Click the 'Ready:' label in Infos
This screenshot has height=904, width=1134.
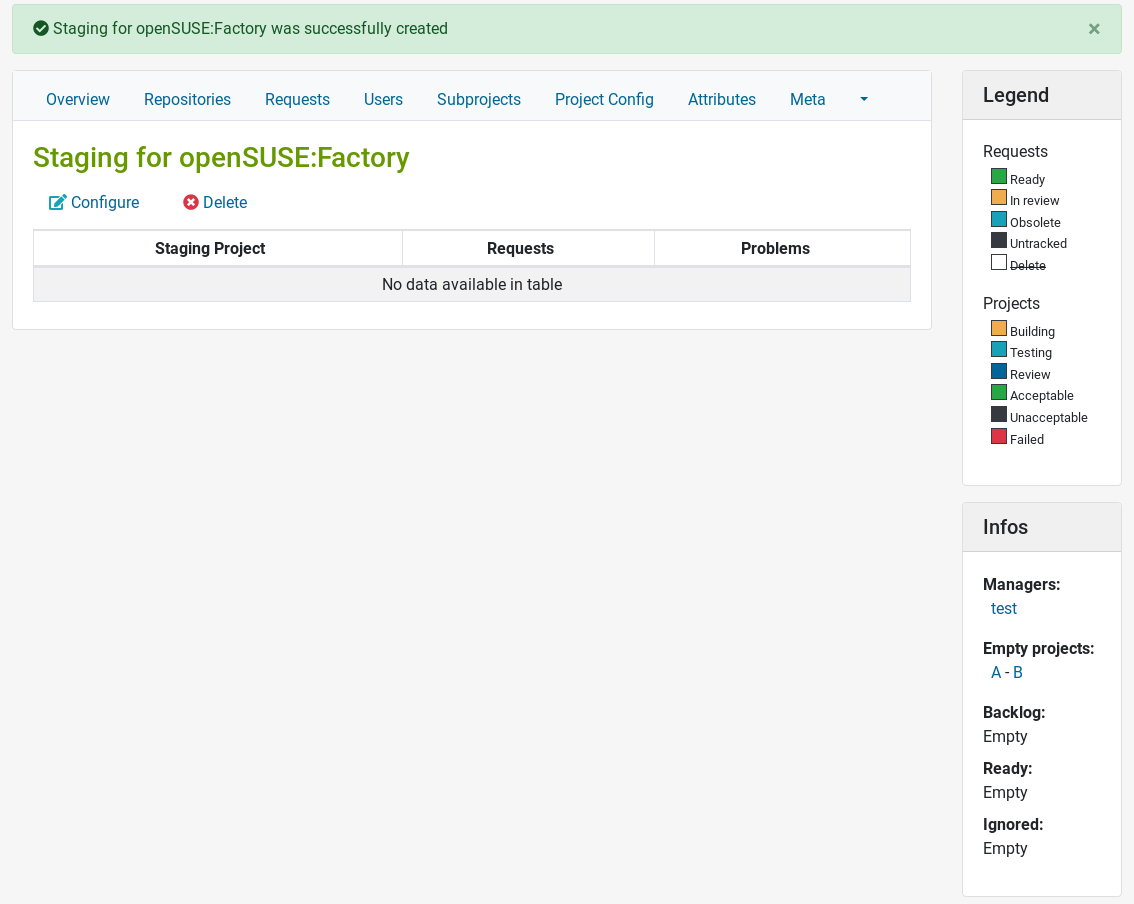(1007, 769)
